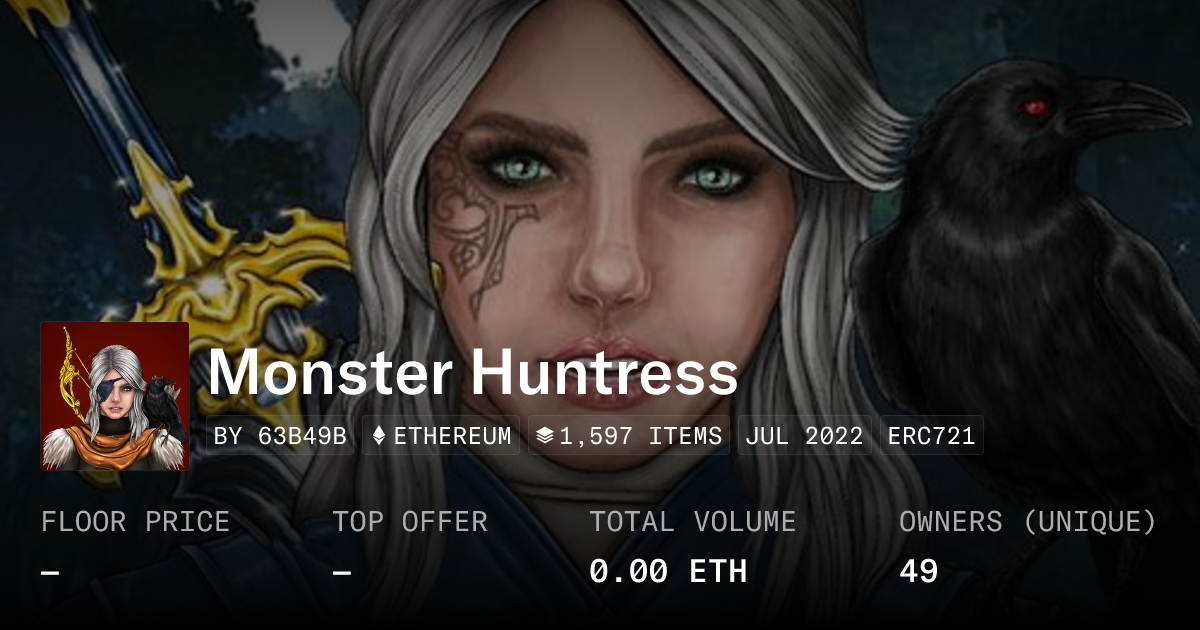
Task: Click the ERC721 token standard badge
Action: click(x=931, y=436)
